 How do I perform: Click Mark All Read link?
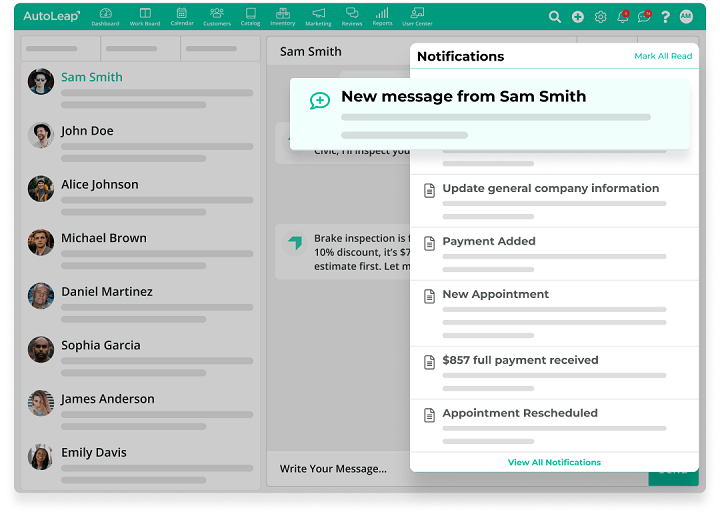click(x=663, y=56)
